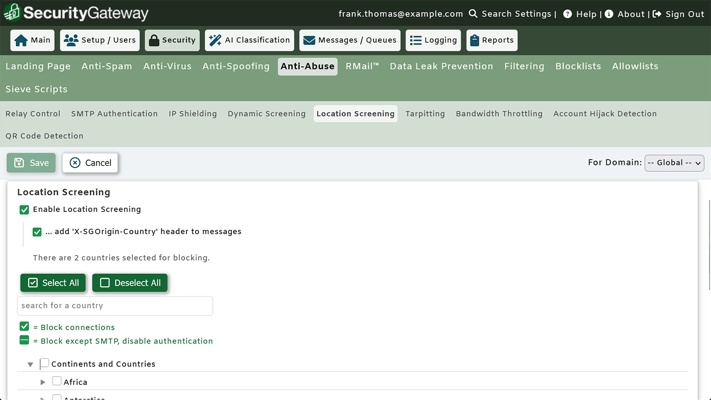Toggle the X-SGOrigin-Country header checkbox
The width and height of the screenshot is (711, 400).
pyautogui.click(x=37, y=232)
